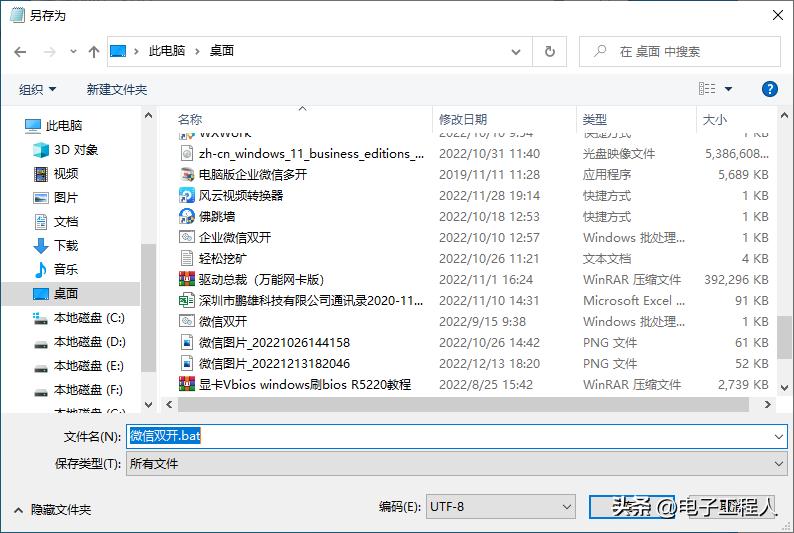The width and height of the screenshot is (794, 533).
Task: Select 佛跳墙 shortcut icon
Action: [x=187, y=217]
